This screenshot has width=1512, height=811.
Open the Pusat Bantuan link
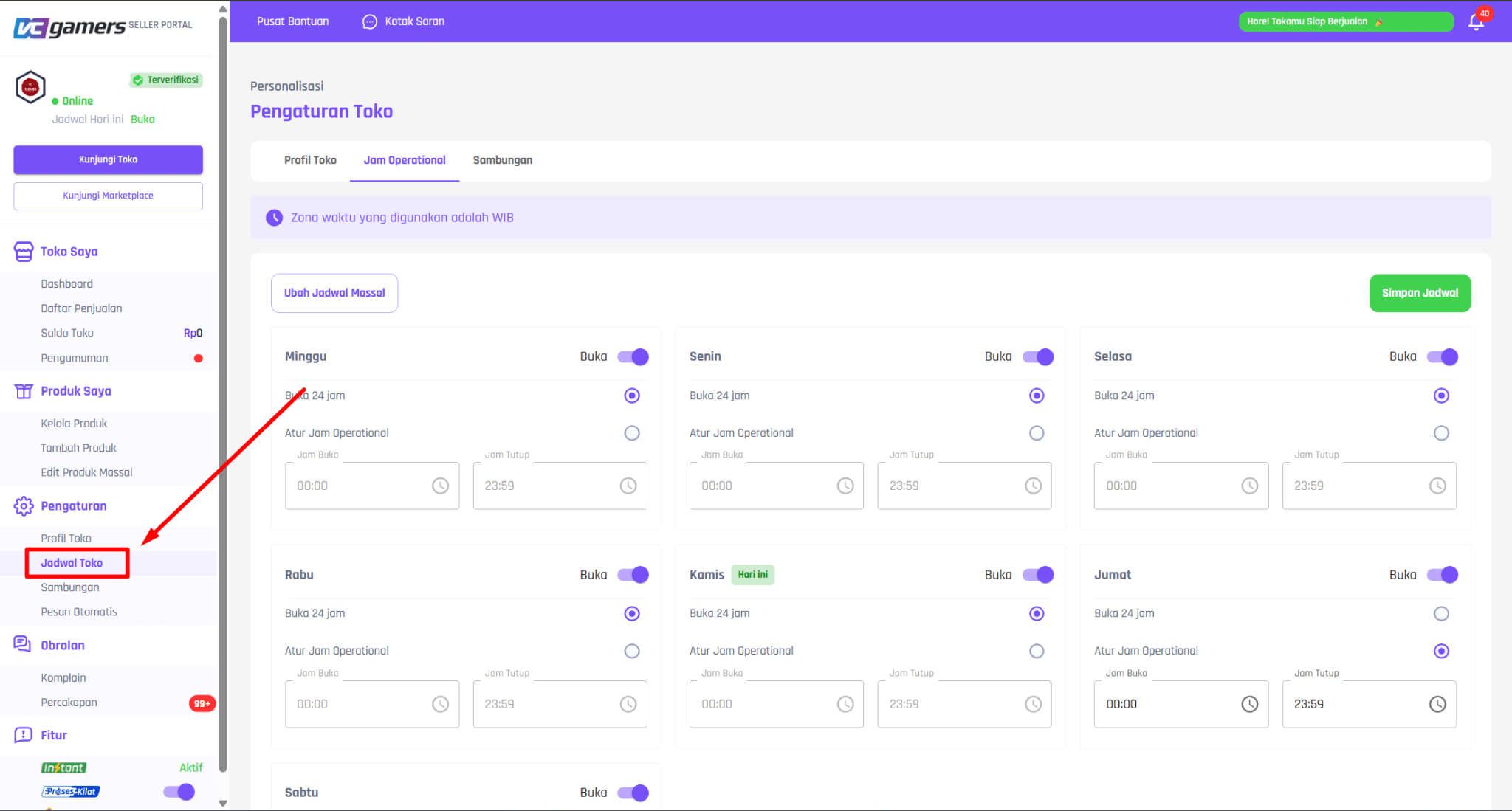(293, 21)
